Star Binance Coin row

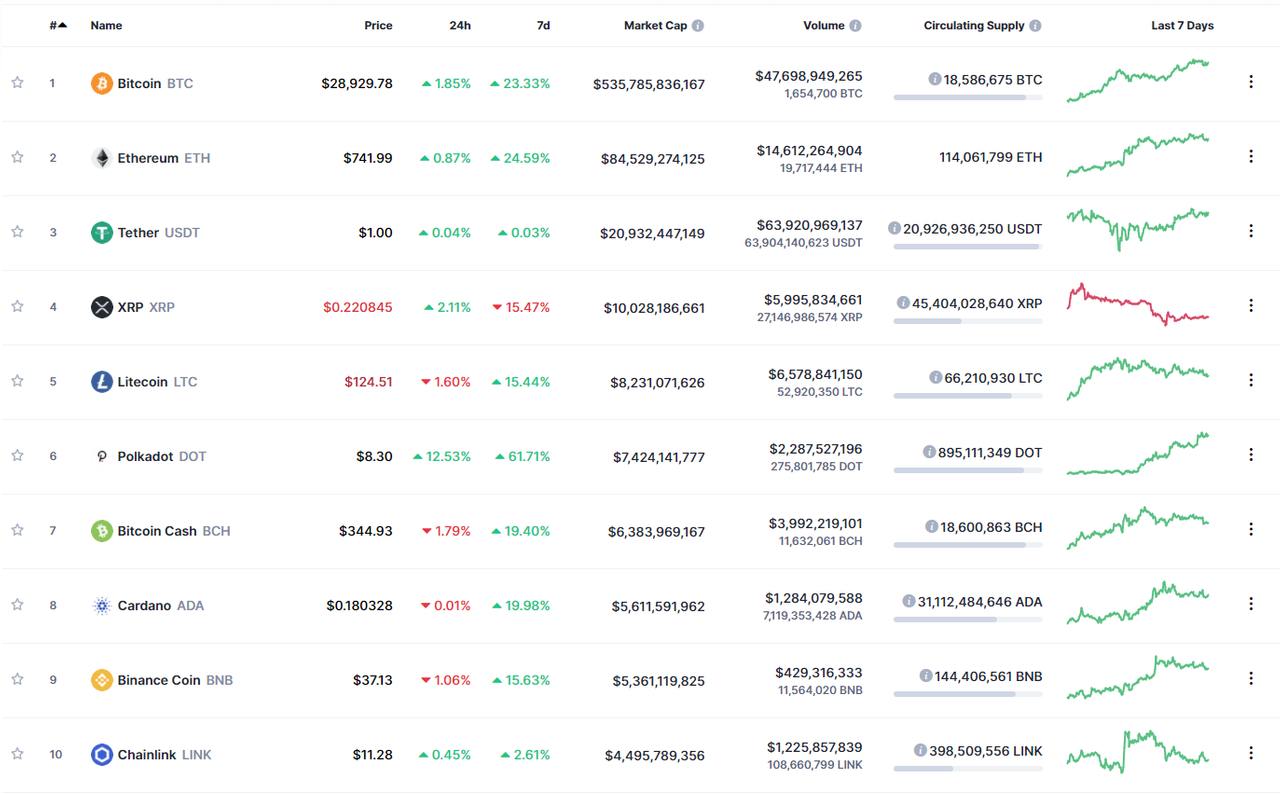(x=17, y=679)
